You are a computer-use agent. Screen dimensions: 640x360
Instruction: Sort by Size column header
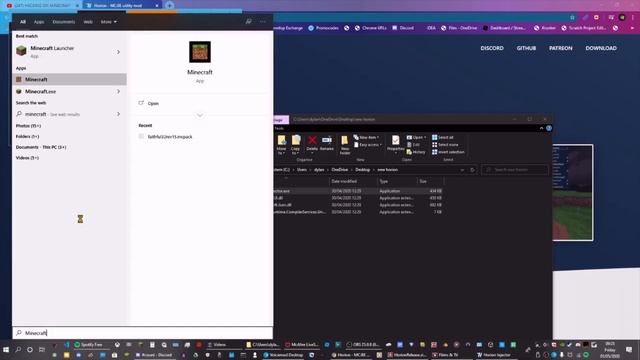[430, 181]
